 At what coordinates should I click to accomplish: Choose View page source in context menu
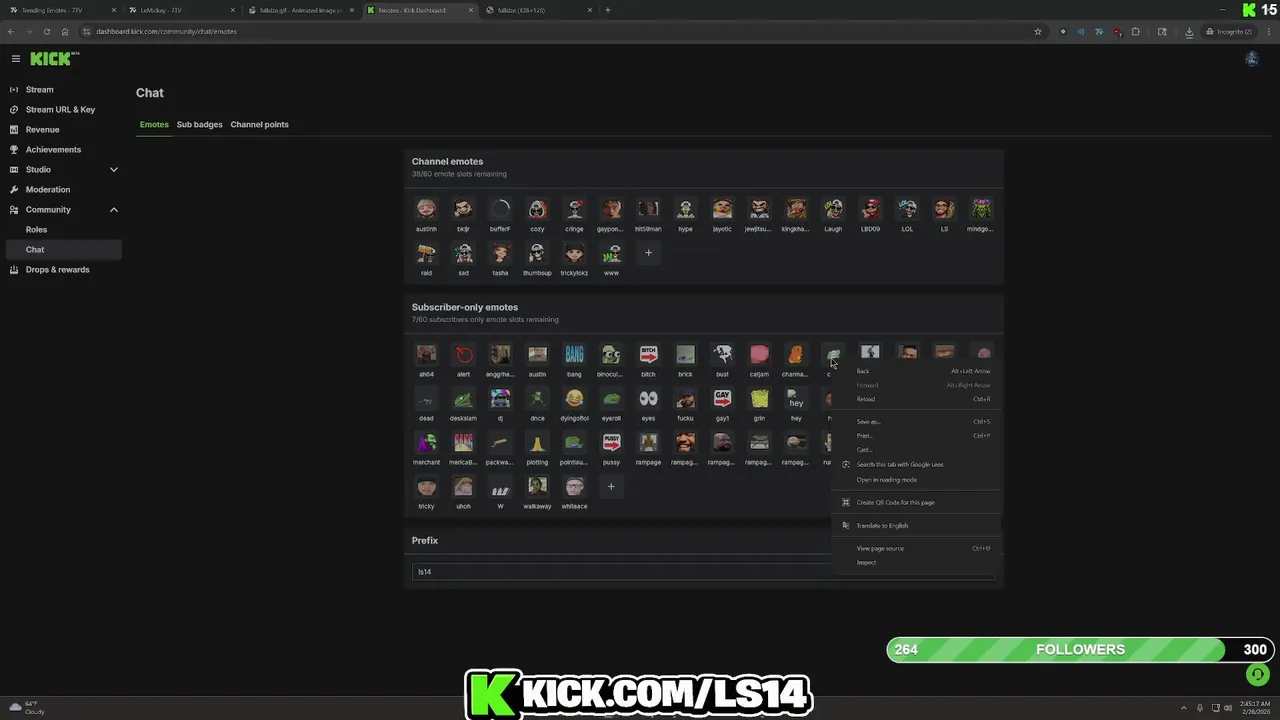point(916,548)
